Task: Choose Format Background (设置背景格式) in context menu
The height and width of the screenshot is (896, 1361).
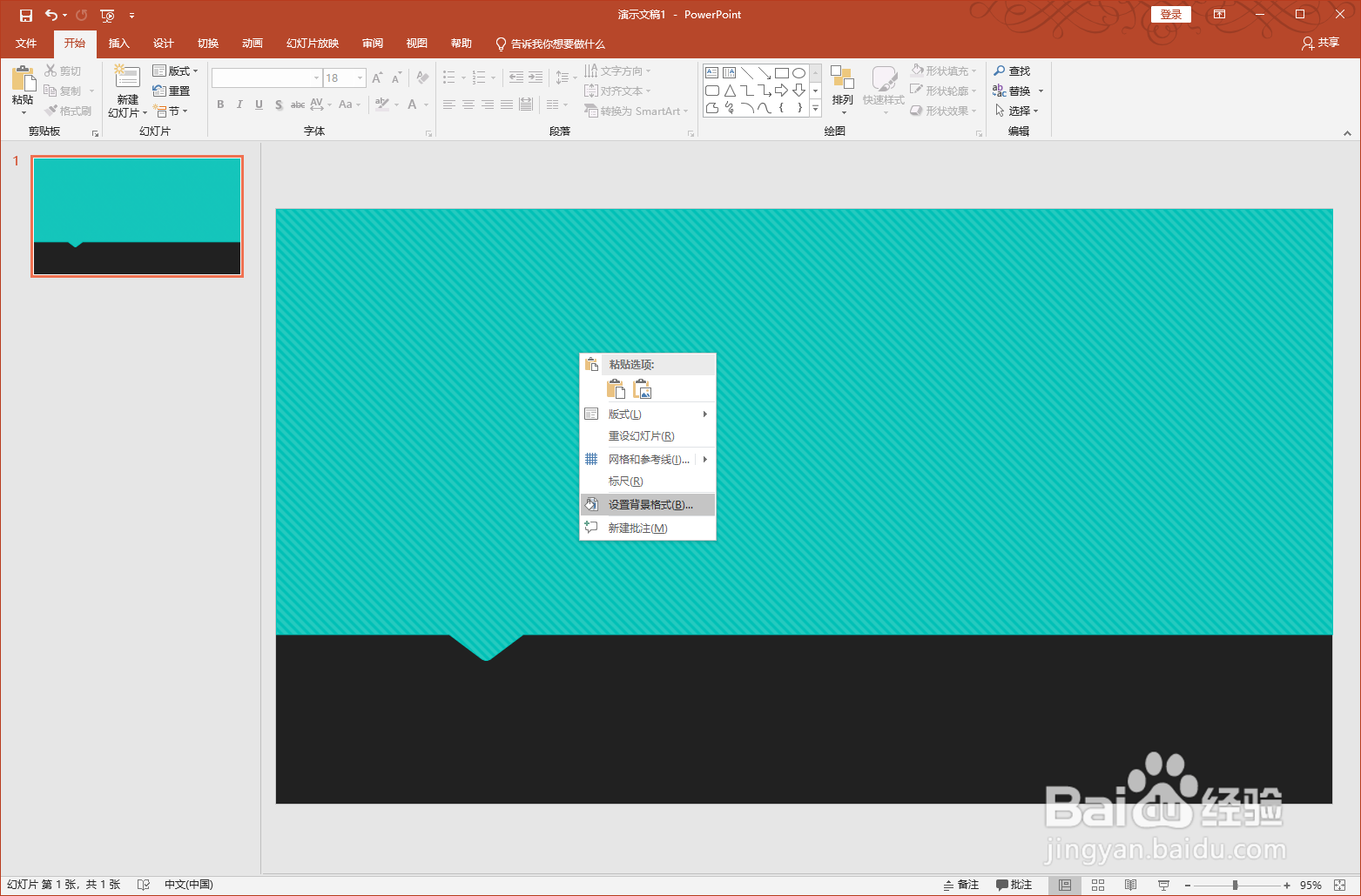Action: point(648,505)
